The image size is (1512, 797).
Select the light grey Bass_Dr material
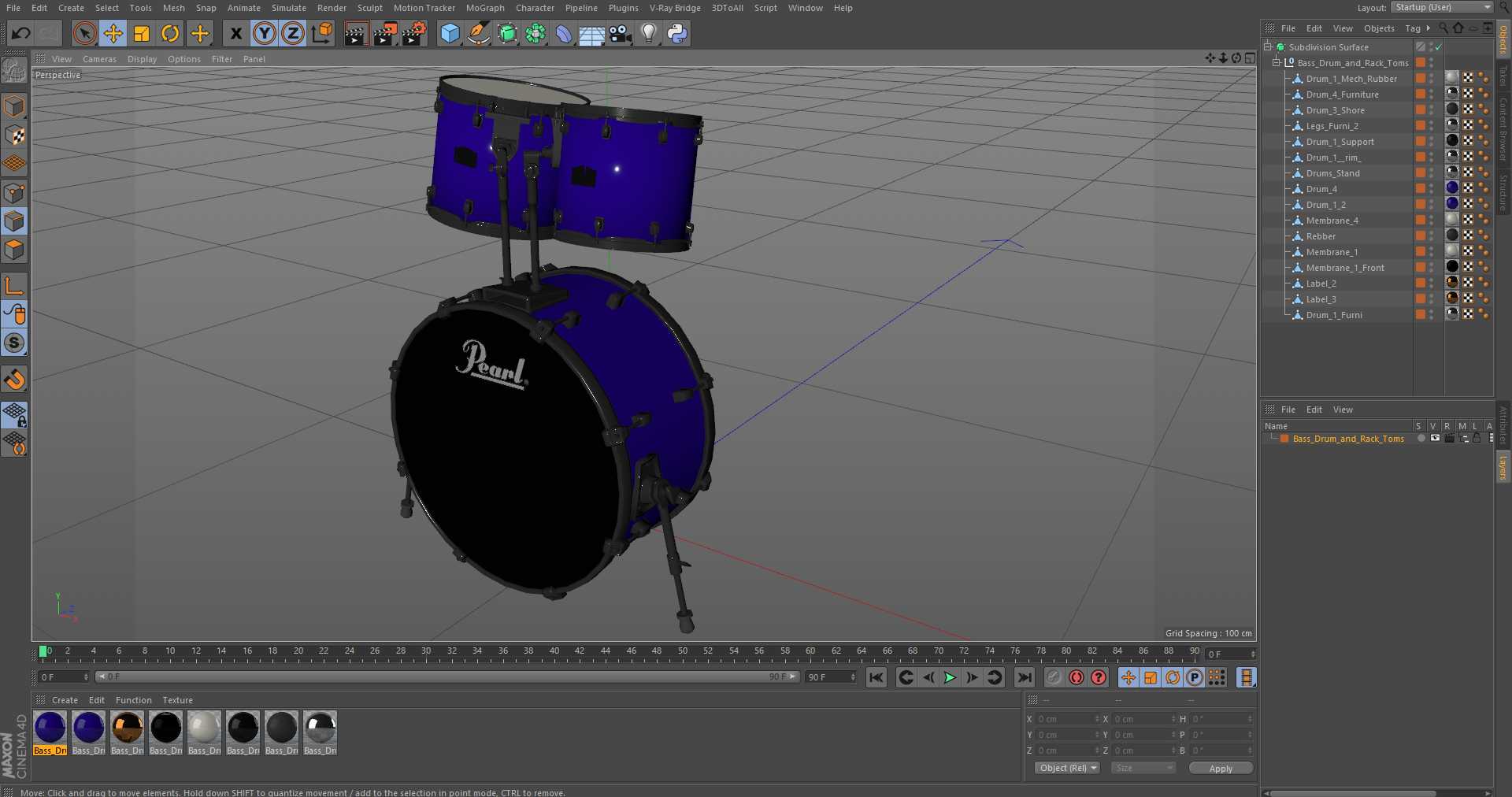(x=204, y=733)
